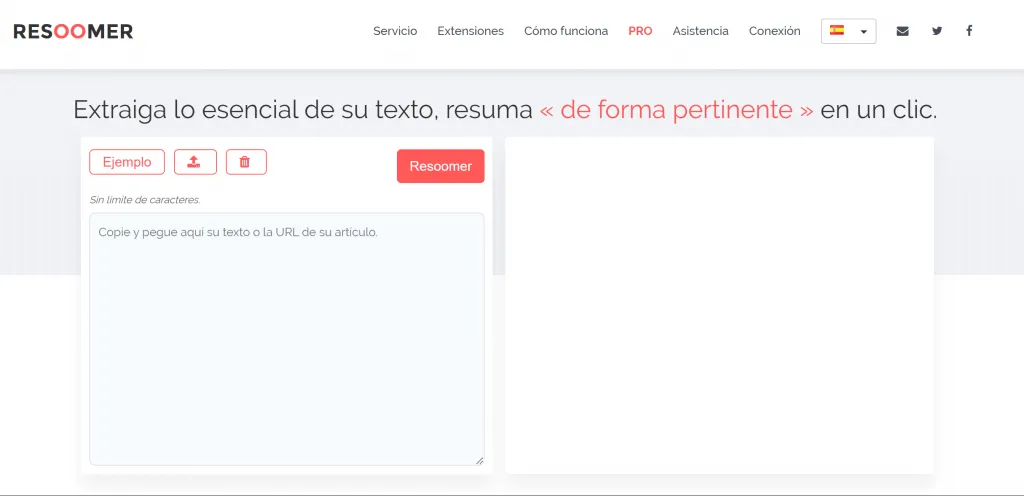Click the RESOOMER logo
Viewport: 1024px width, 496px height.
(73, 31)
